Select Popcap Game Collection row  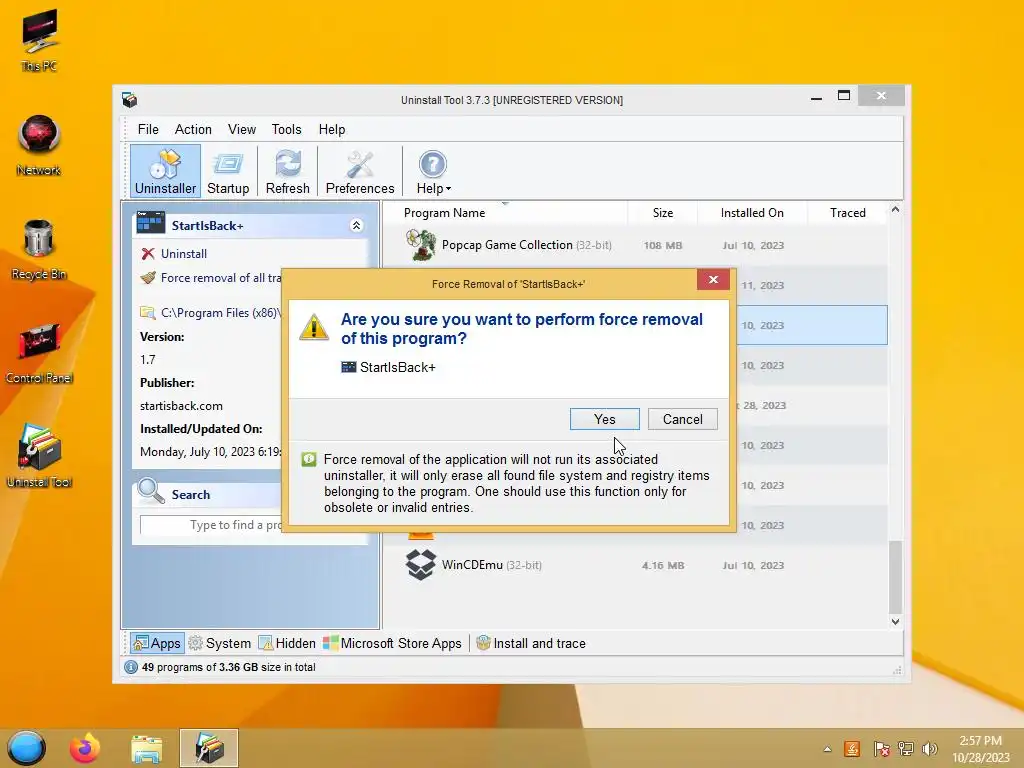635,246
